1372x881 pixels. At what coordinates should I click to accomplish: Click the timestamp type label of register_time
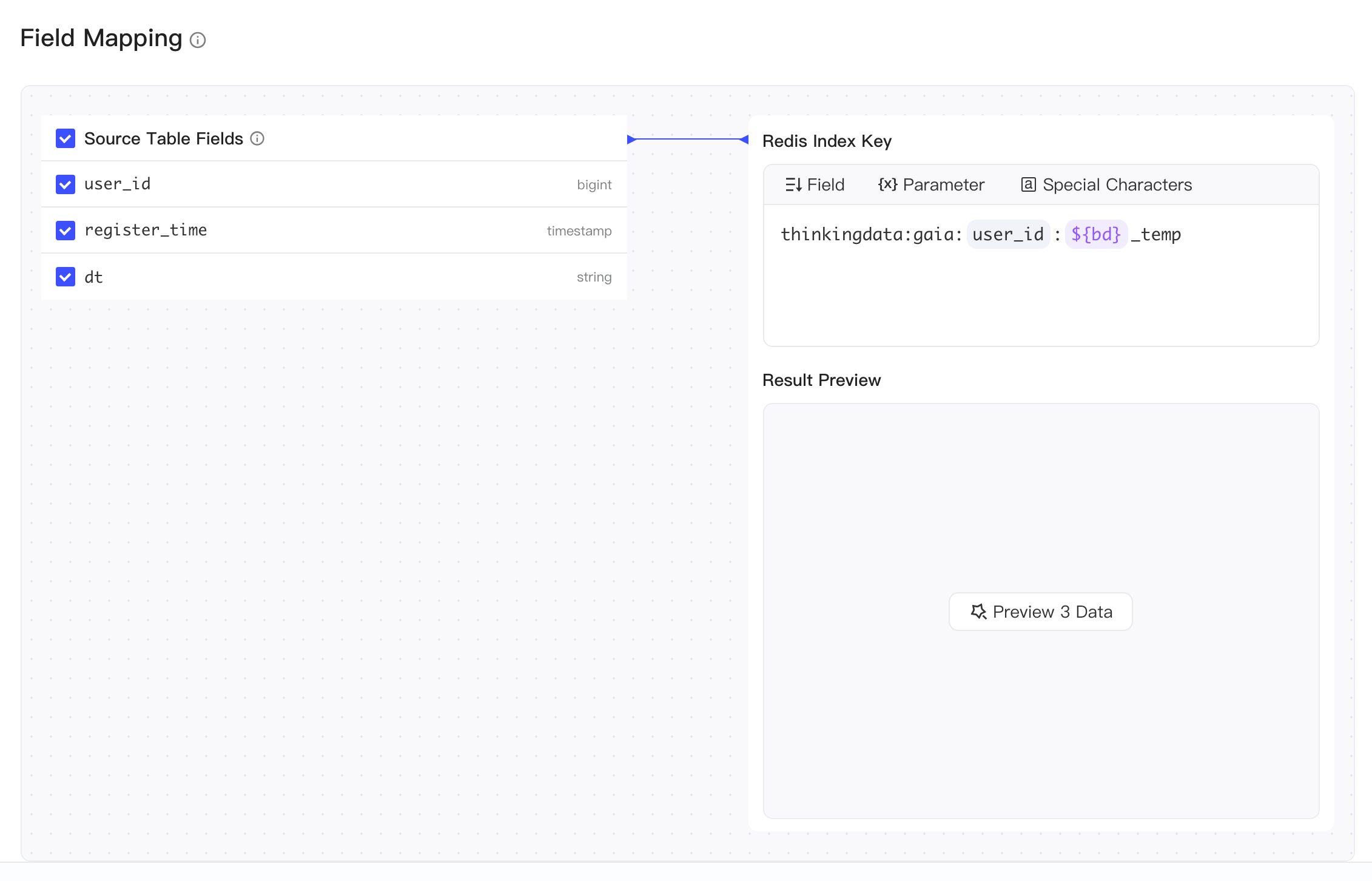(x=579, y=231)
